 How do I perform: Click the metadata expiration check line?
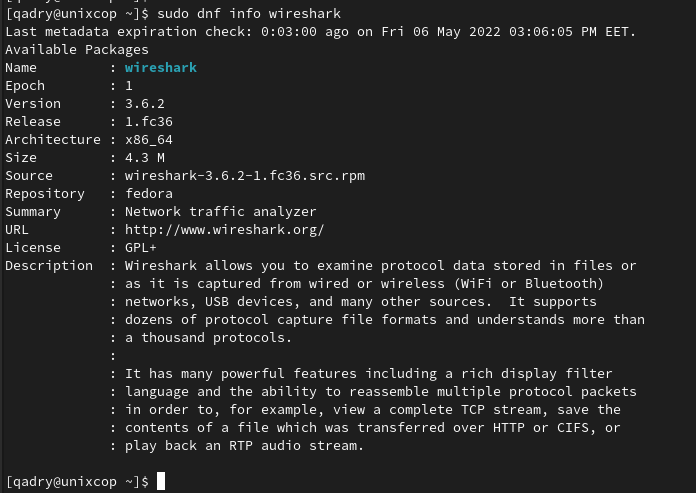point(320,32)
